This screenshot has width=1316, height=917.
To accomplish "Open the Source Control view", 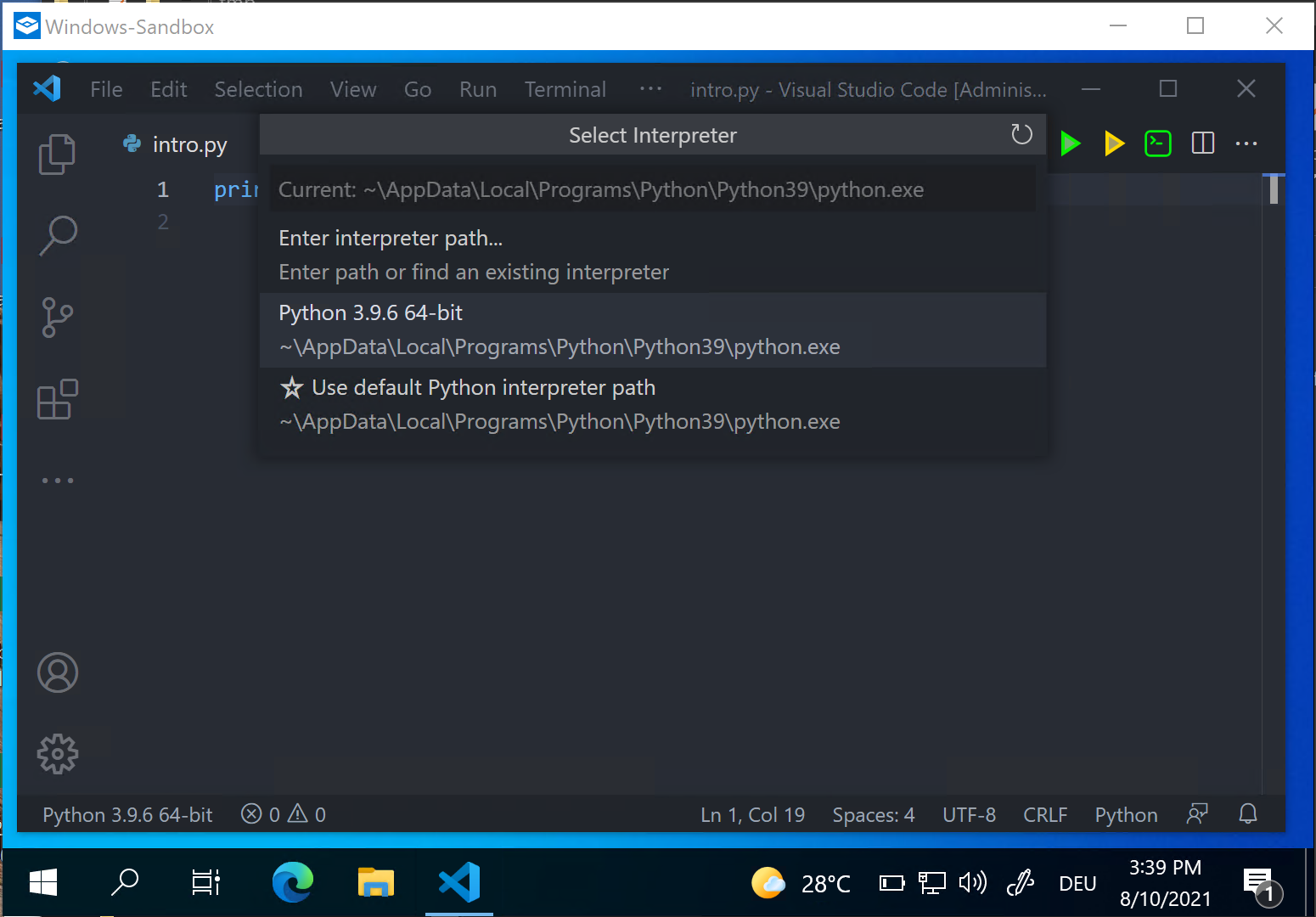I will 57,318.
